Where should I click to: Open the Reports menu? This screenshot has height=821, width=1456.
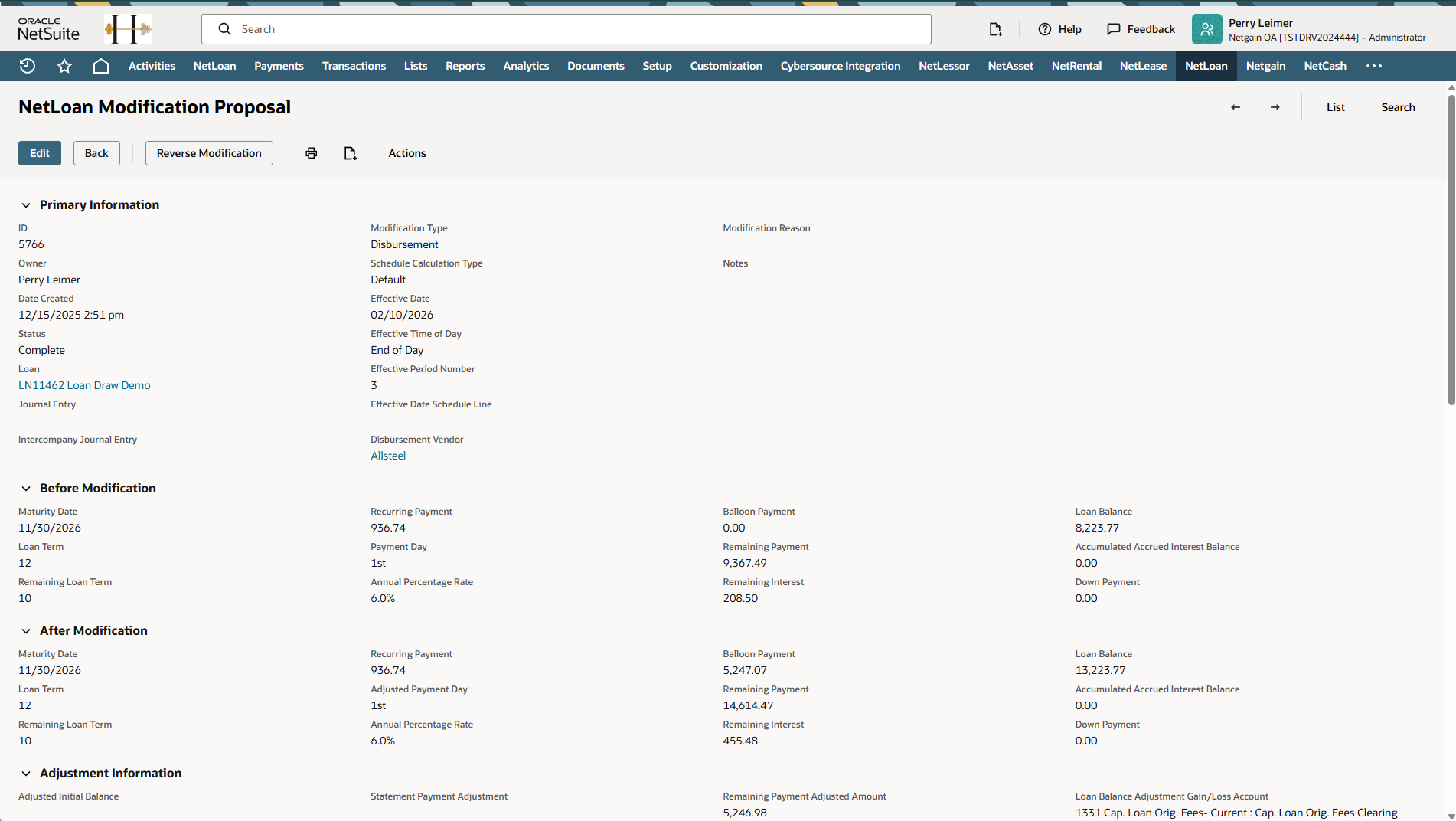pyautogui.click(x=465, y=66)
